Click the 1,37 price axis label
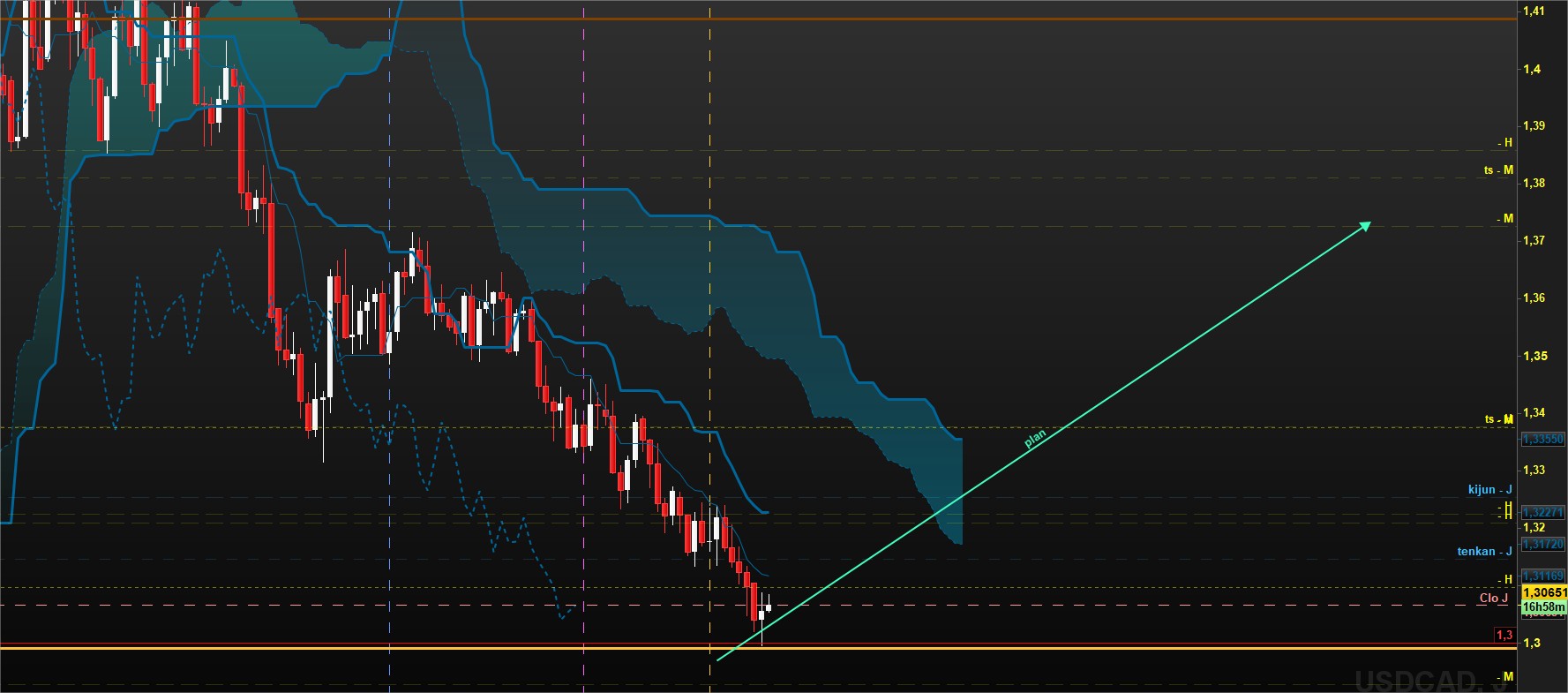The height and width of the screenshot is (693, 1568). click(x=1534, y=241)
